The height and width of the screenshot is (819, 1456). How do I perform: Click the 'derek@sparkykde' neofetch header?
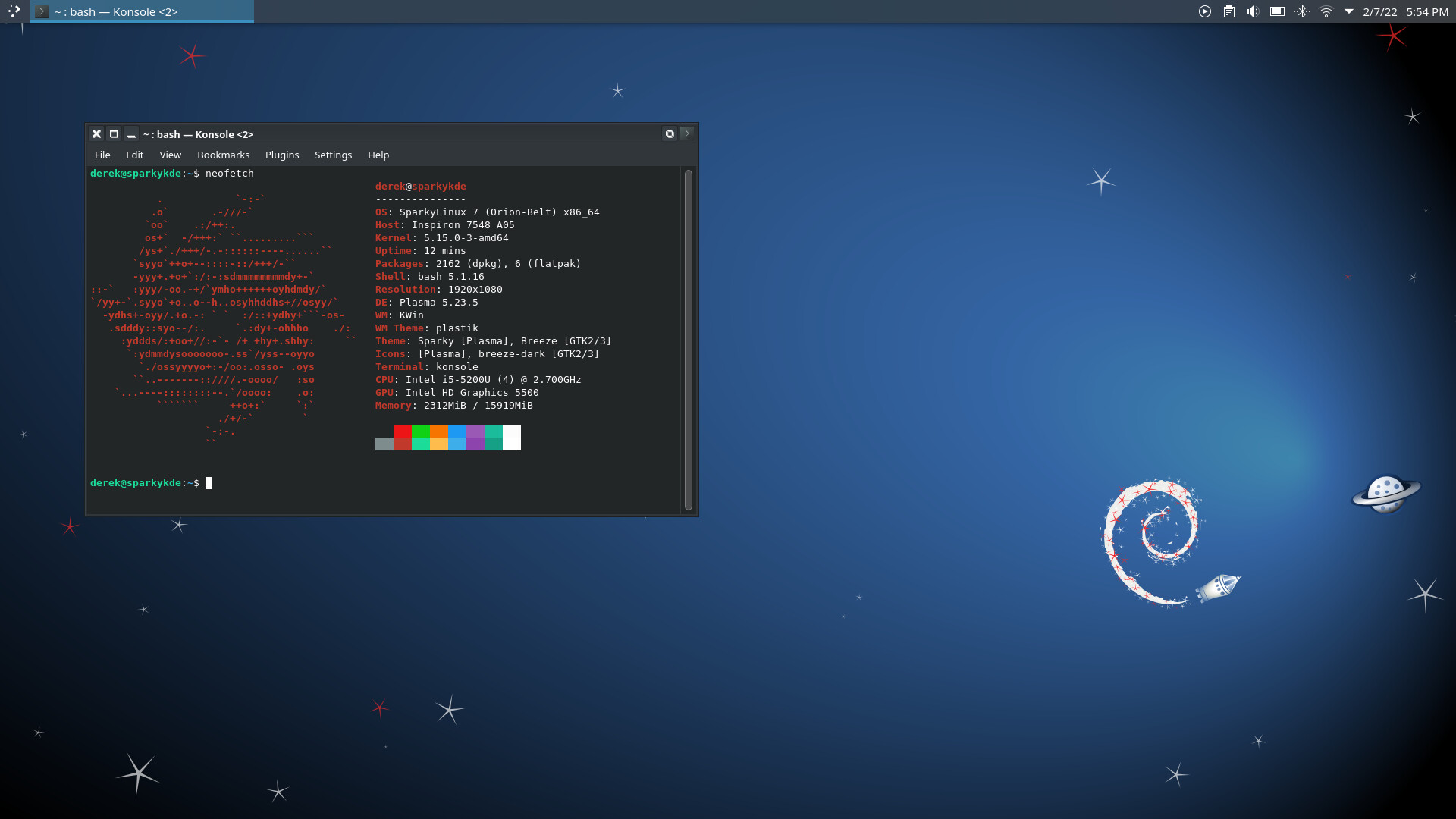(421, 187)
